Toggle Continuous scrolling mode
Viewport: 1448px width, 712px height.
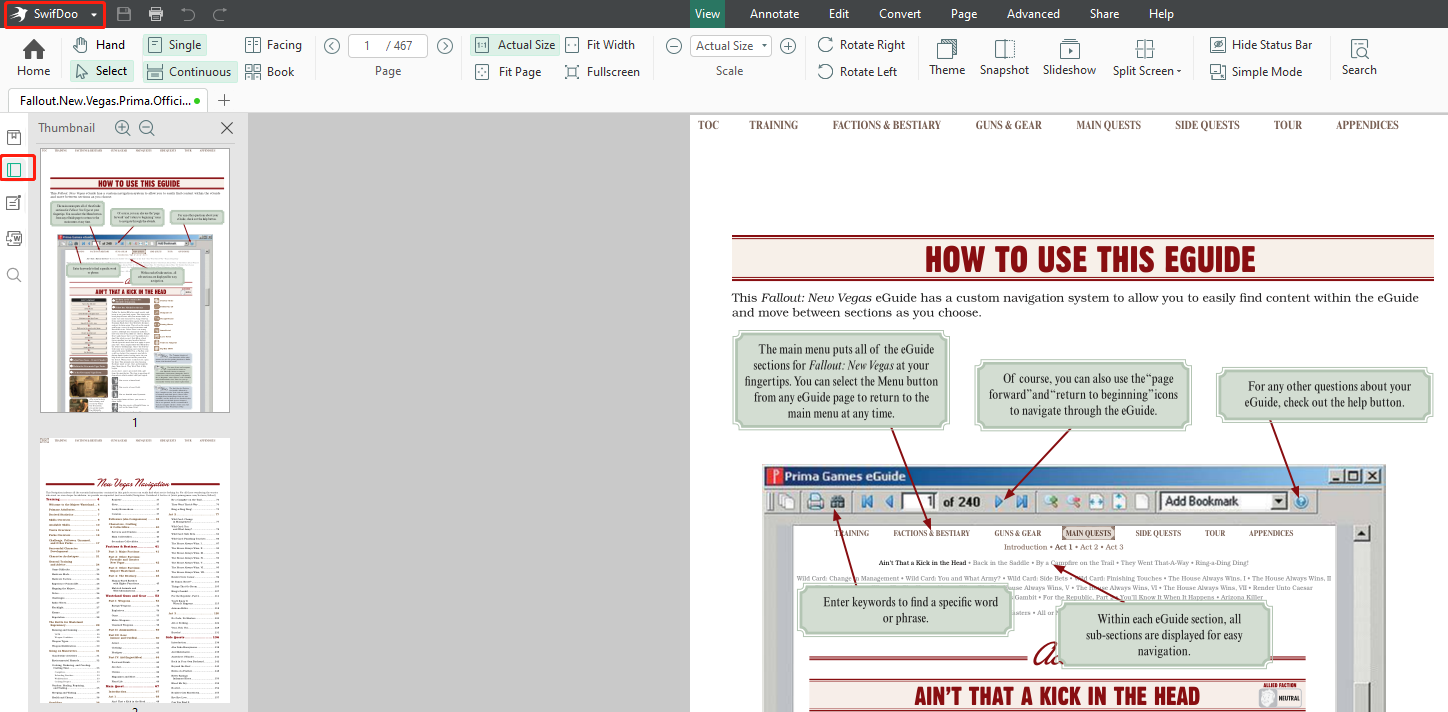click(188, 71)
